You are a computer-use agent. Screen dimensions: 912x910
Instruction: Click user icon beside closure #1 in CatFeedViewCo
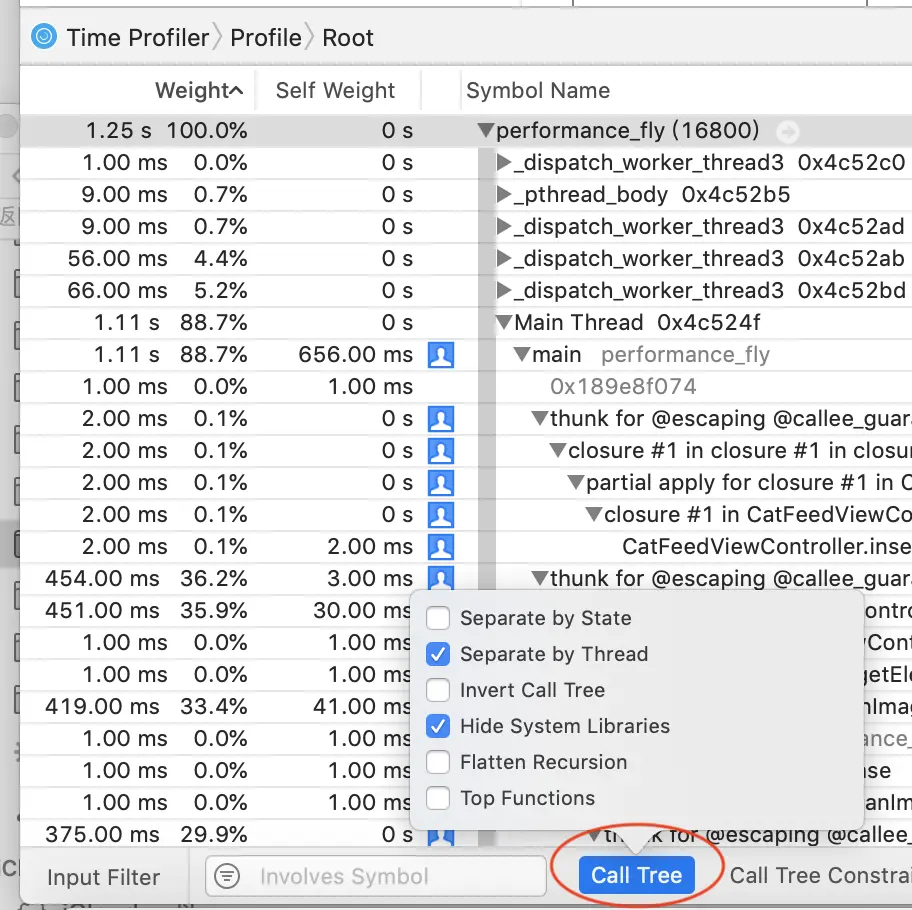441,515
